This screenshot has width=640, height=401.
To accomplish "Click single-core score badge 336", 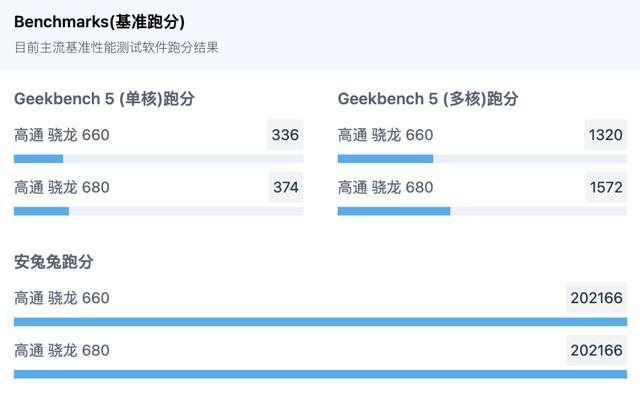I will click(285, 135).
